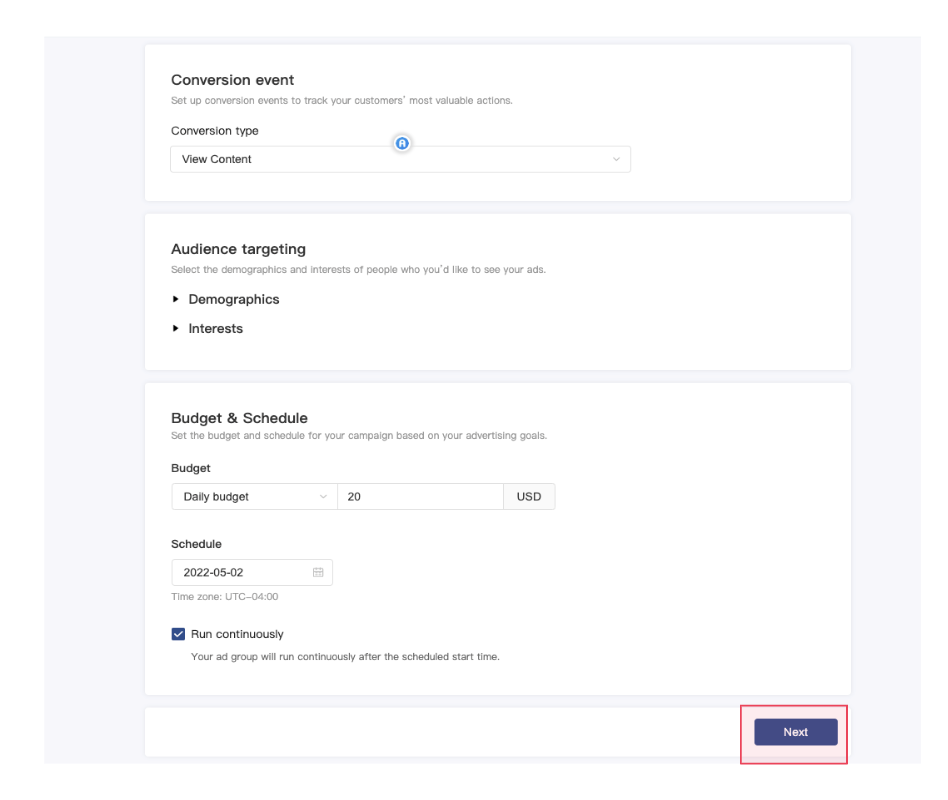Screen dimensions: 948x800
Task: Select the date field showing 2022-05-02
Action: [x=230, y=572]
